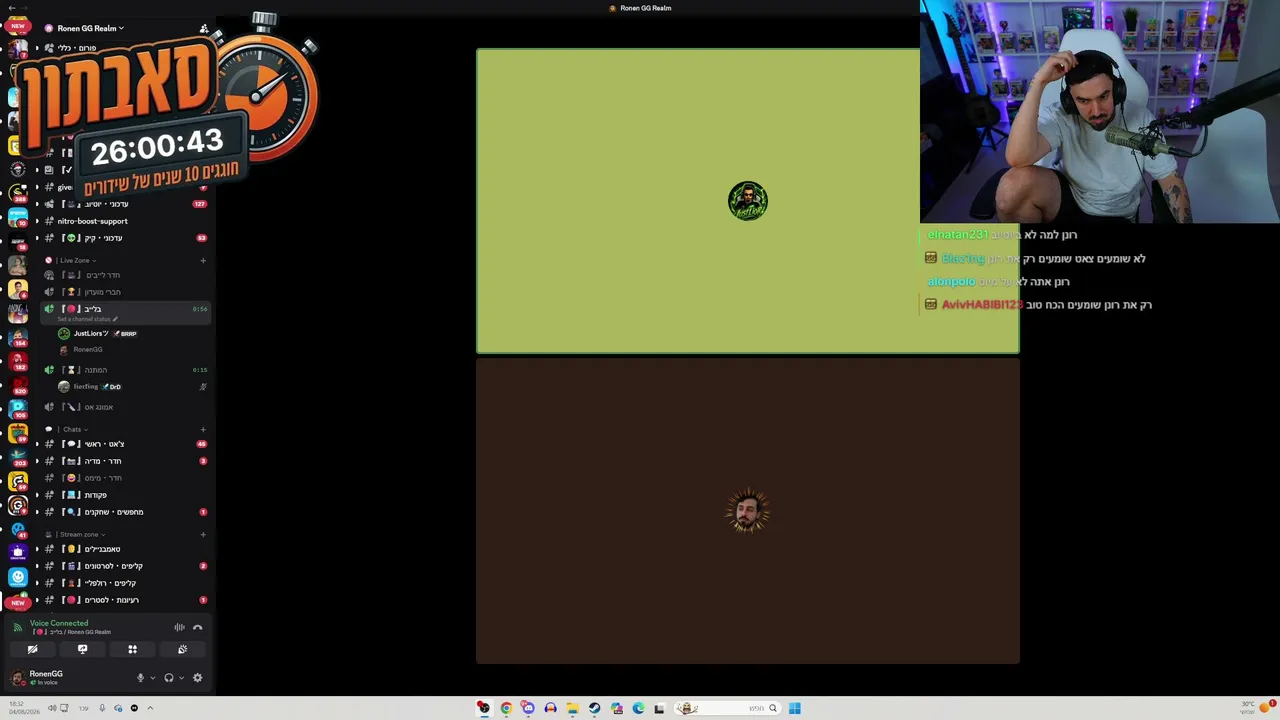The width and height of the screenshot is (1280, 720).
Task: Open the magnifier emoji text channel
Action: click(125, 512)
